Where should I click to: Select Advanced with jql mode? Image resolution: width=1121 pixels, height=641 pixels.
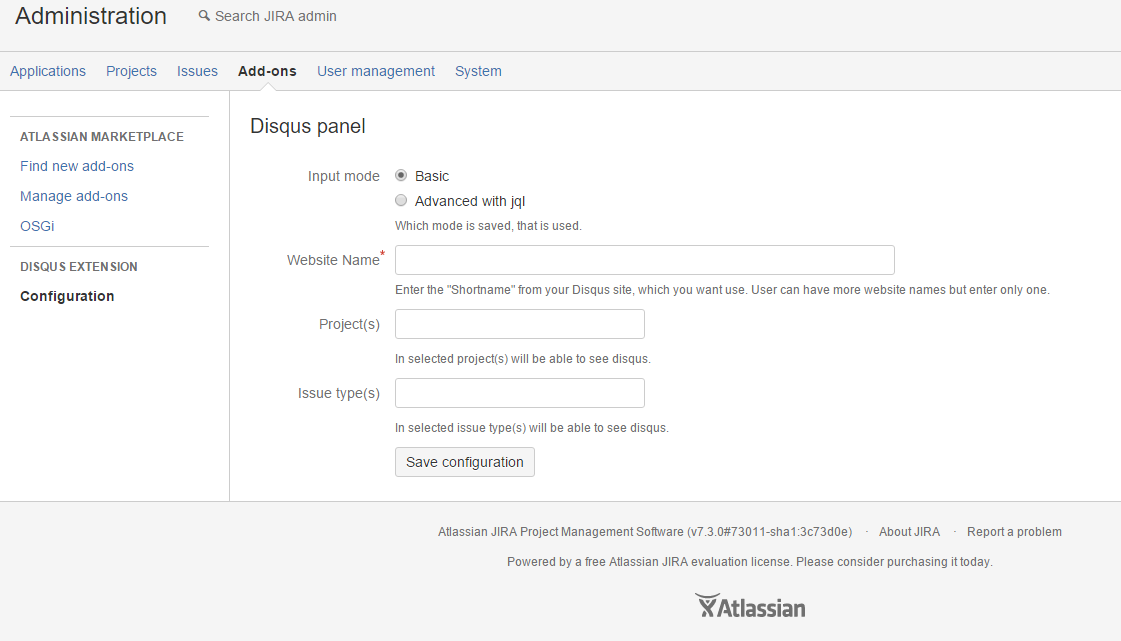(401, 200)
